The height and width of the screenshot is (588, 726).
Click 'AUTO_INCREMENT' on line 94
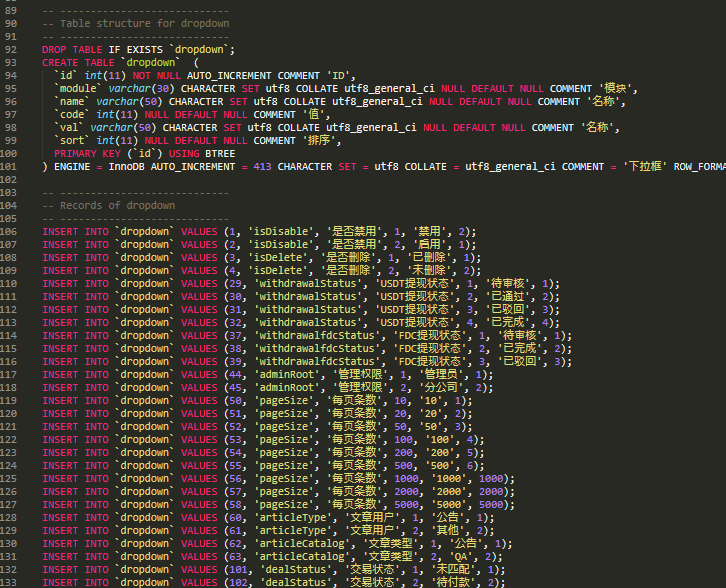pyautogui.click(x=229, y=75)
